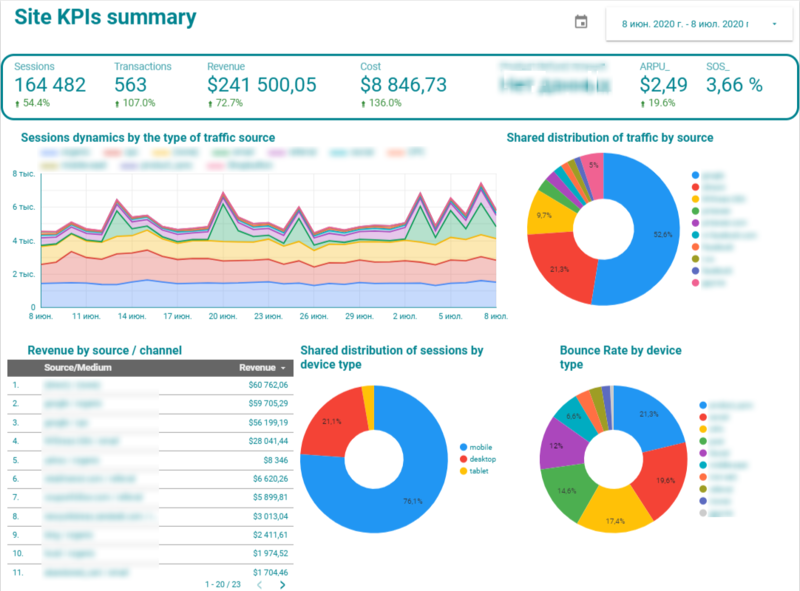Click the green up arrow under Transactions
This screenshot has width=800, height=591.
118,103
